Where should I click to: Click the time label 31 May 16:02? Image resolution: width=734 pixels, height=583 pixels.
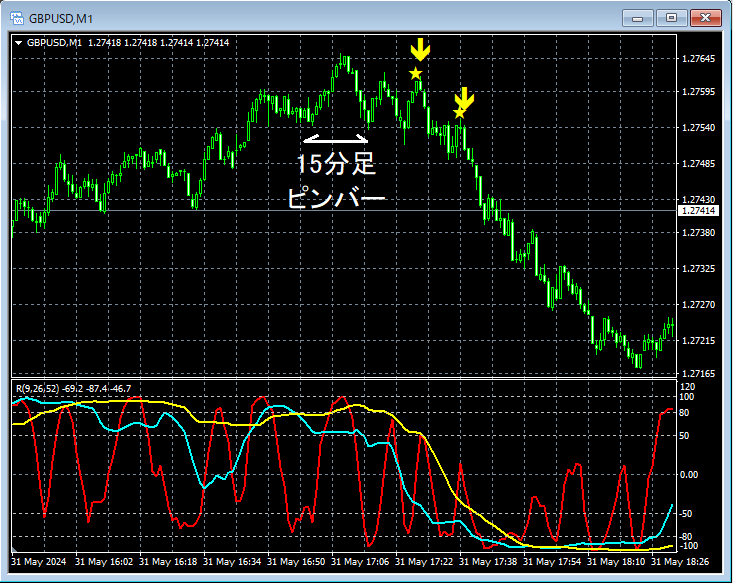point(104,561)
